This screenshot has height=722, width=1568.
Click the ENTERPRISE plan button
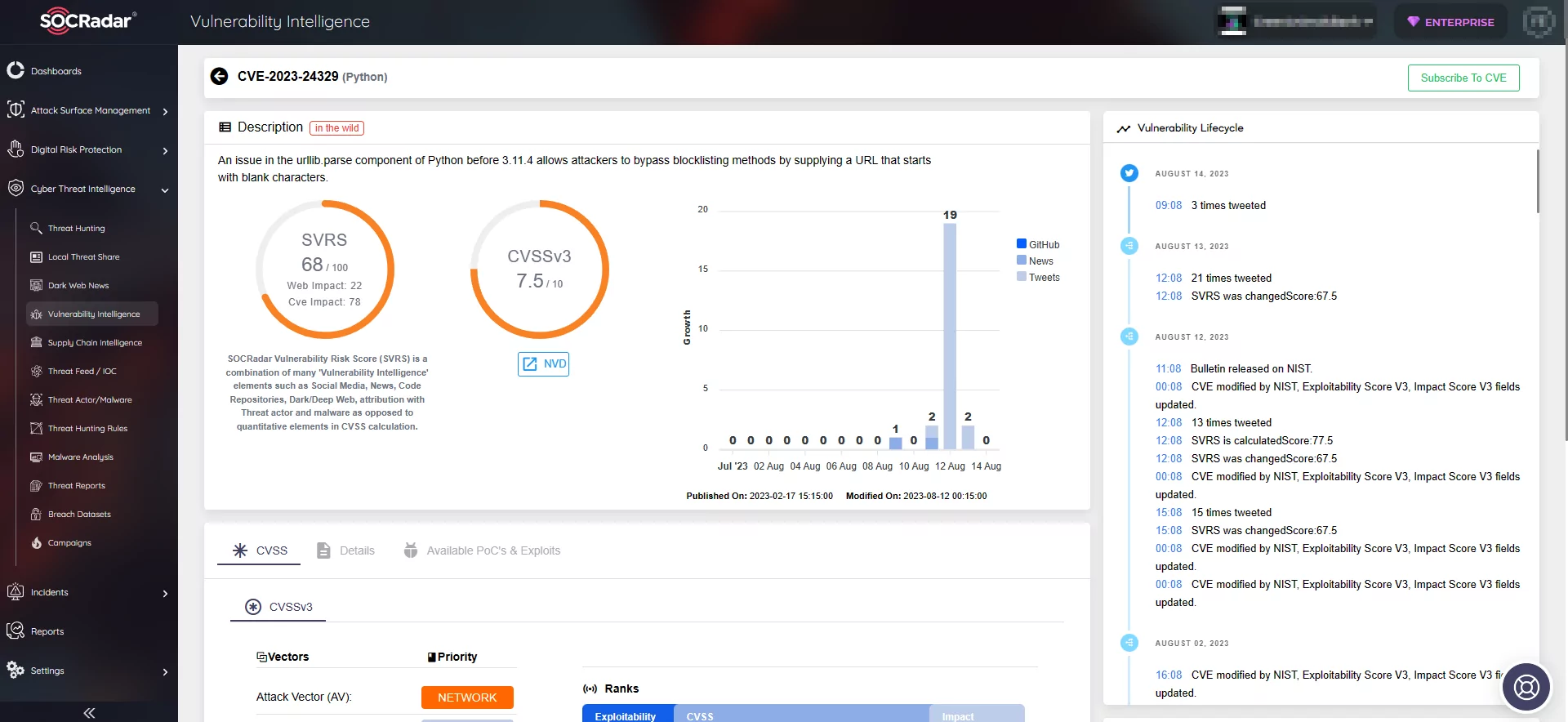pyautogui.click(x=1450, y=22)
